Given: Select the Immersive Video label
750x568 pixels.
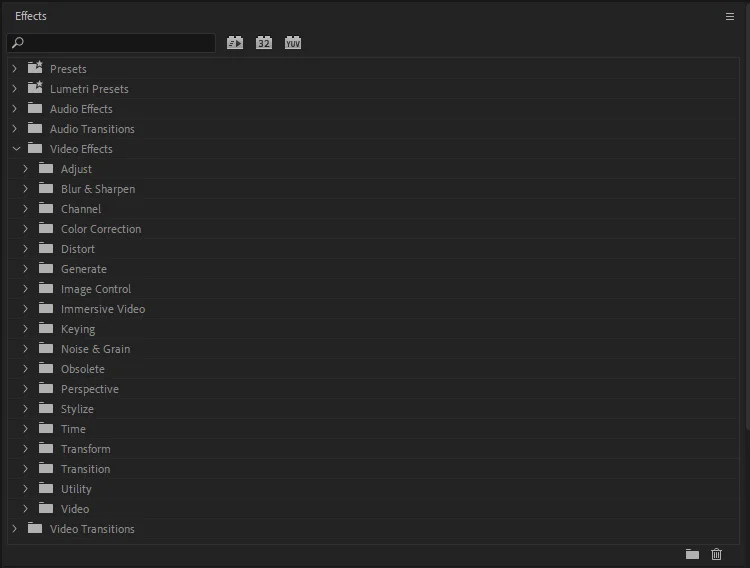Looking at the screenshot, I should [x=103, y=309].
